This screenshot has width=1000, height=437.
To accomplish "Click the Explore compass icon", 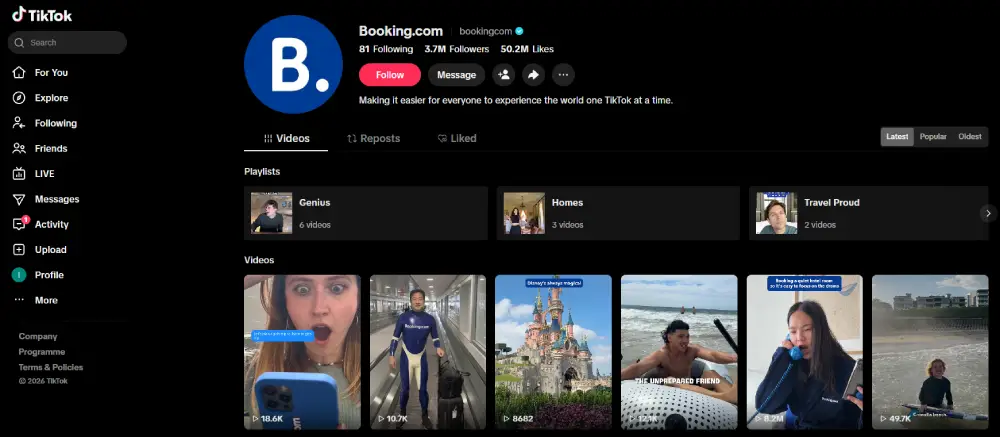I will pyautogui.click(x=19, y=98).
